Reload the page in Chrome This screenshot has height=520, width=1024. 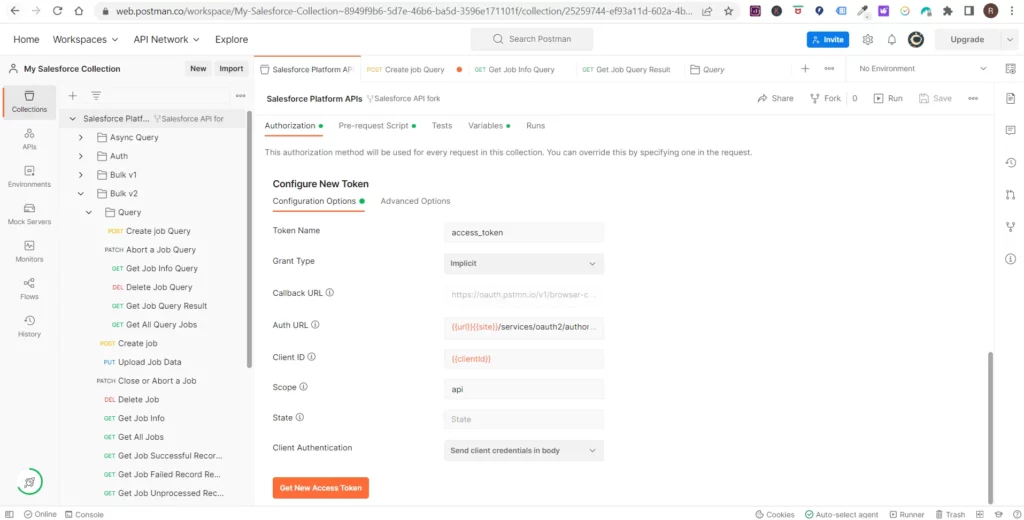pyautogui.click(x=57, y=11)
